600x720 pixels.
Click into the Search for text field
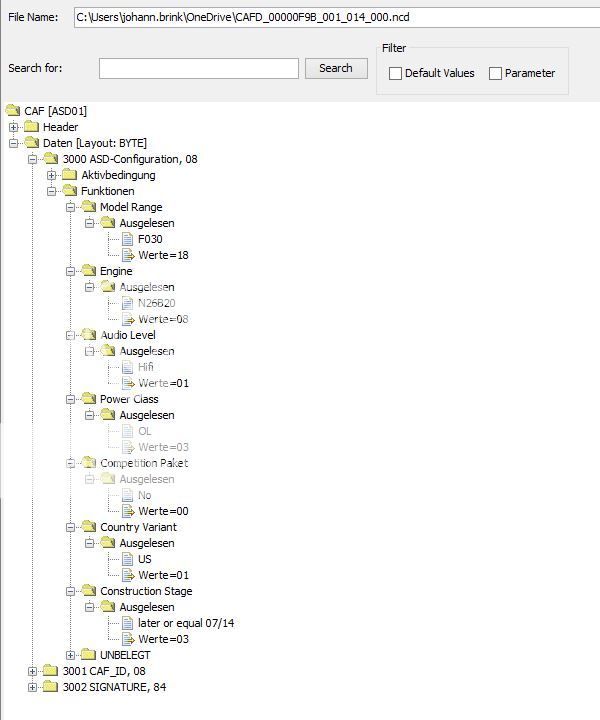(199, 68)
